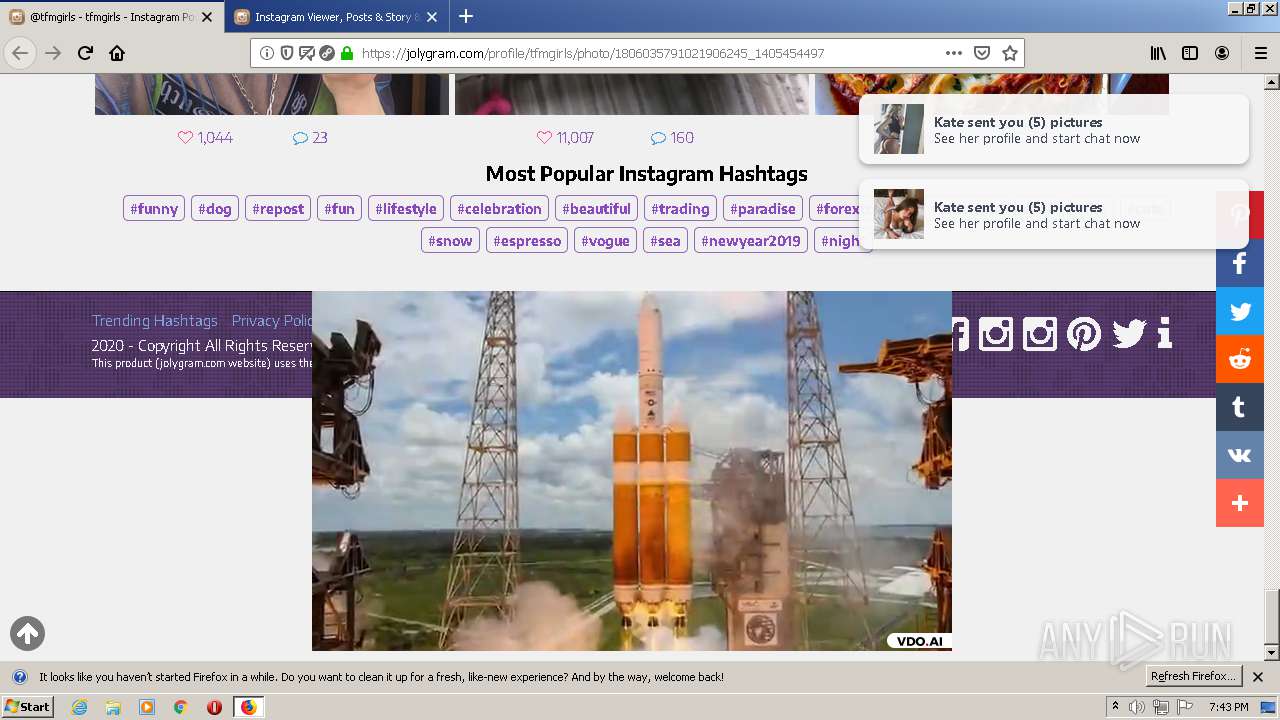Click the page vertical scrollbar thumb
The image size is (1280, 720).
click(1272, 617)
